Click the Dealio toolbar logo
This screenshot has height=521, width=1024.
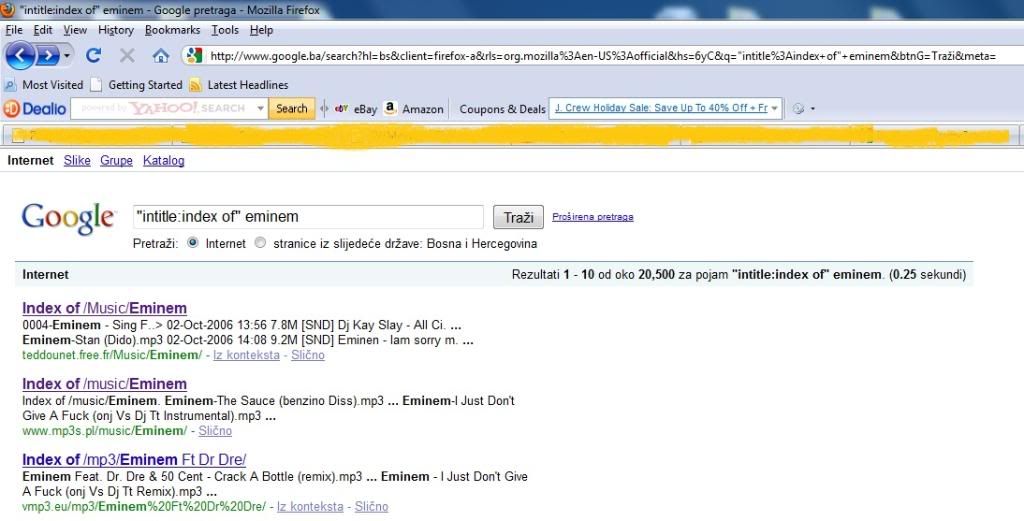(x=35, y=108)
